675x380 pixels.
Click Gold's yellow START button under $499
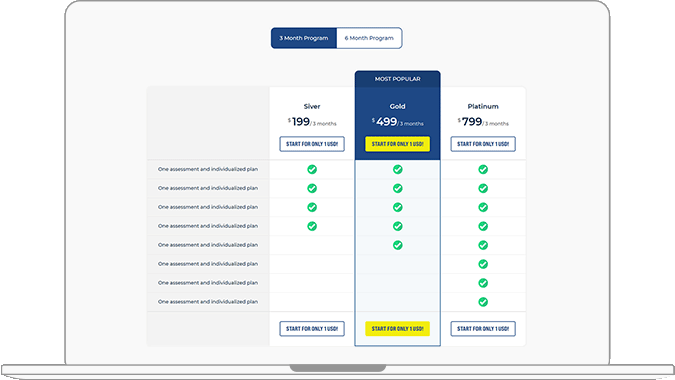click(397, 144)
